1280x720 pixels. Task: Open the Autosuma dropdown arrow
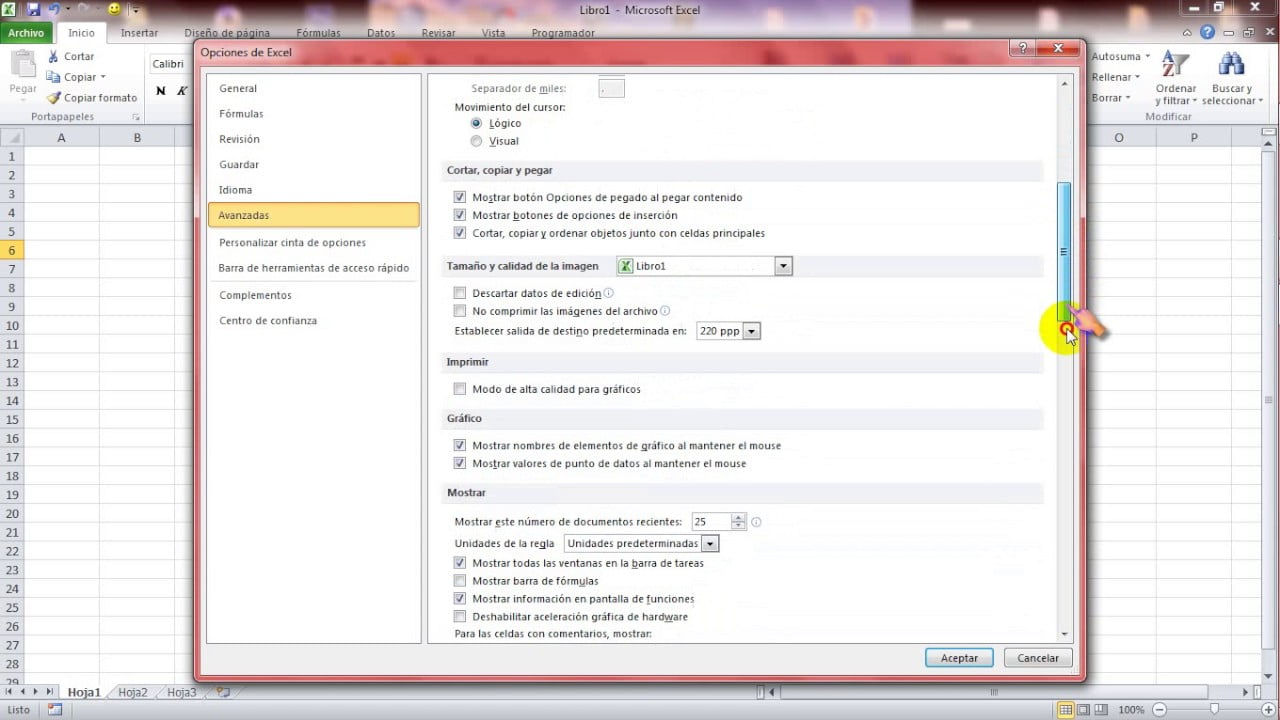coord(1147,57)
